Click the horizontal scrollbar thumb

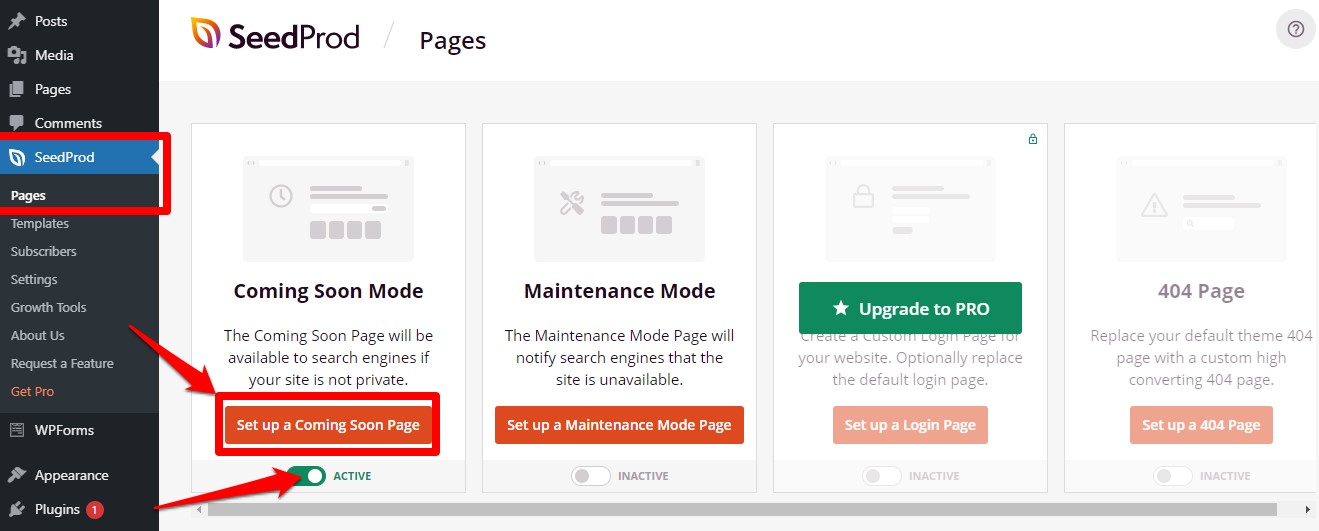pyautogui.click(x=742, y=510)
